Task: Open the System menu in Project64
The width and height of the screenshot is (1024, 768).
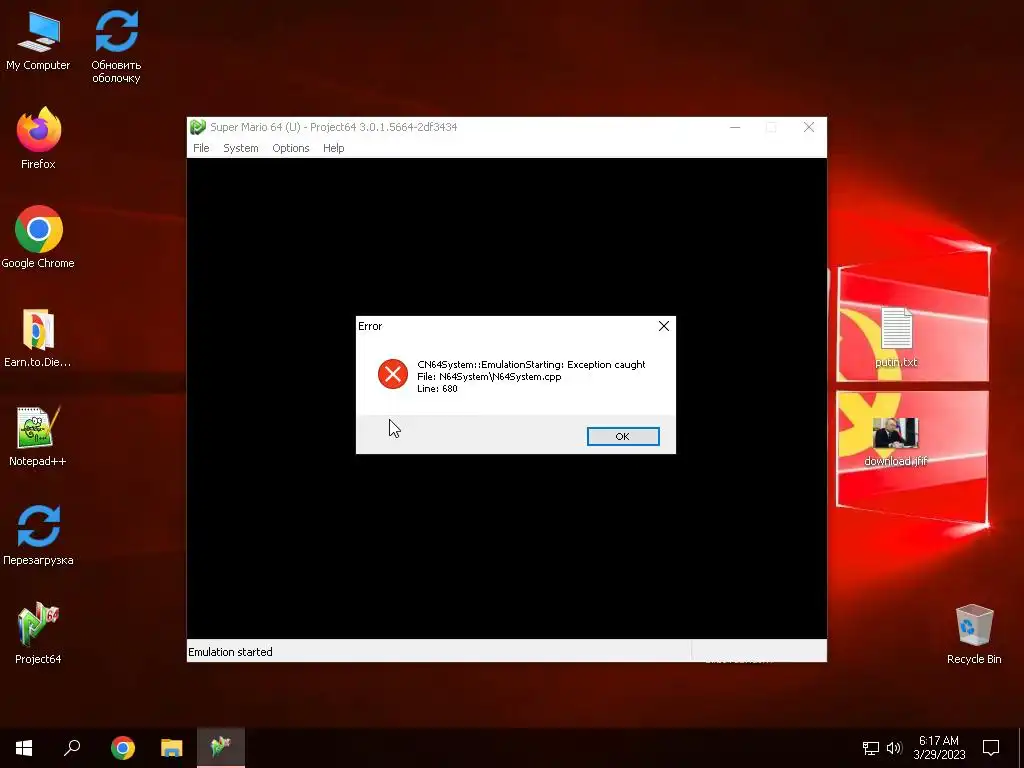Action: (241, 148)
